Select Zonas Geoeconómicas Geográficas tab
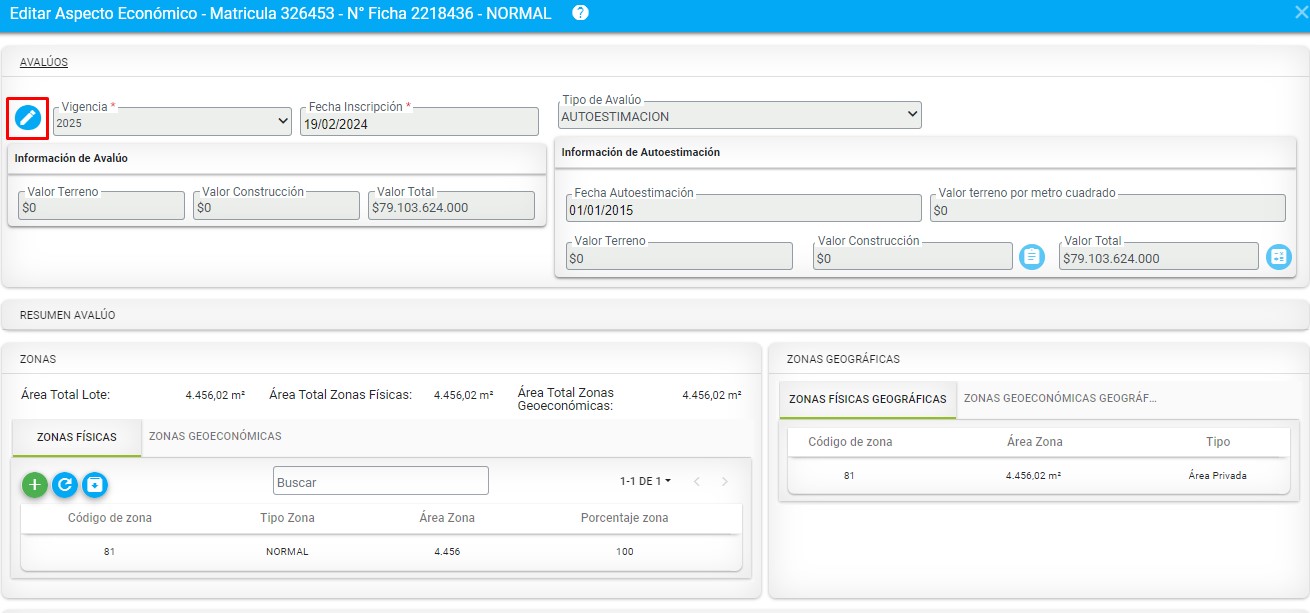Image resolution: width=1310 pixels, height=613 pixels. pos(1060,398)
